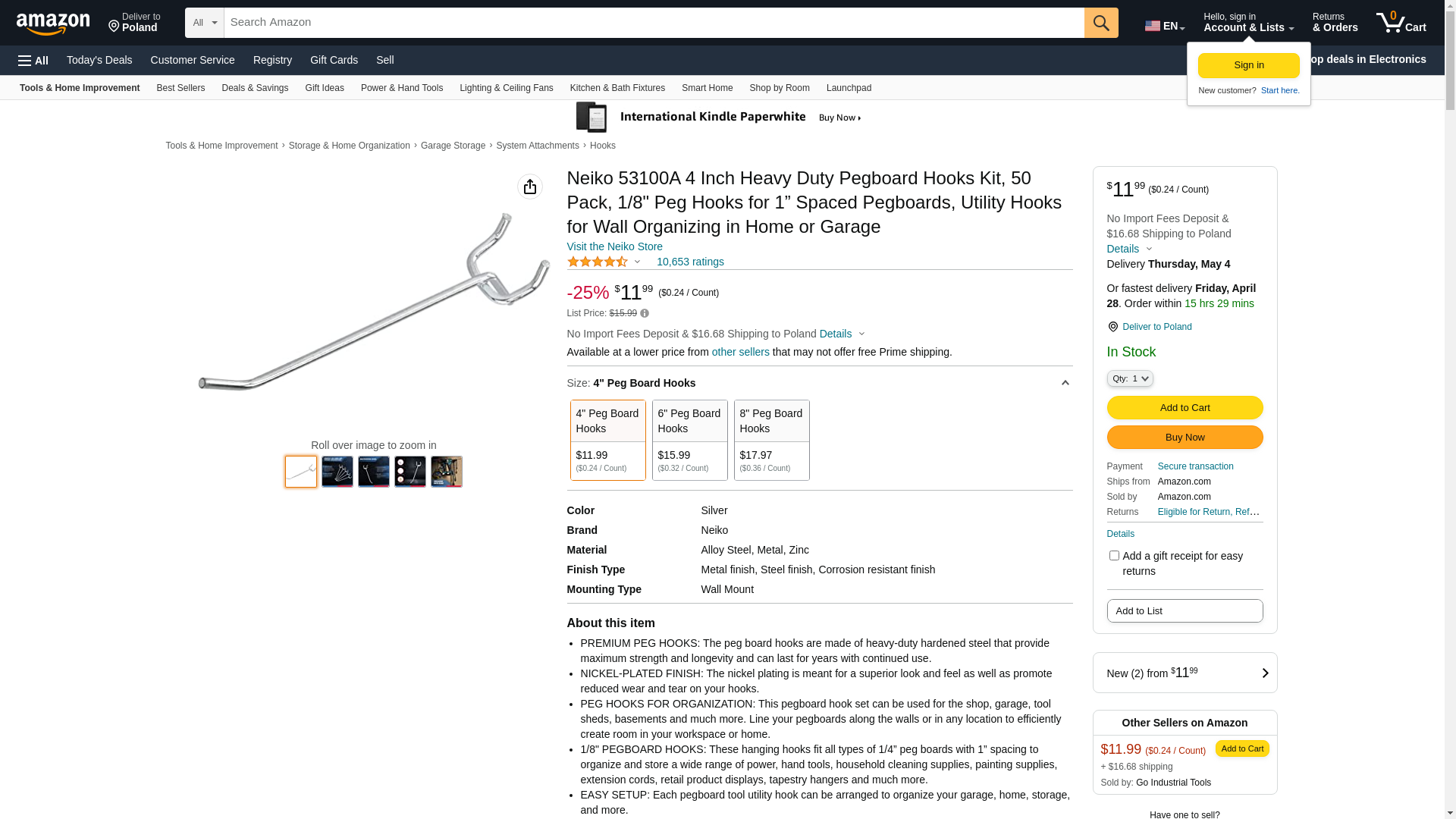Open the Qty quantity dropdown
Image resolution: width=1456 pixels, height=819 pixels.
pyautogui.click(x=1130, y=378)
